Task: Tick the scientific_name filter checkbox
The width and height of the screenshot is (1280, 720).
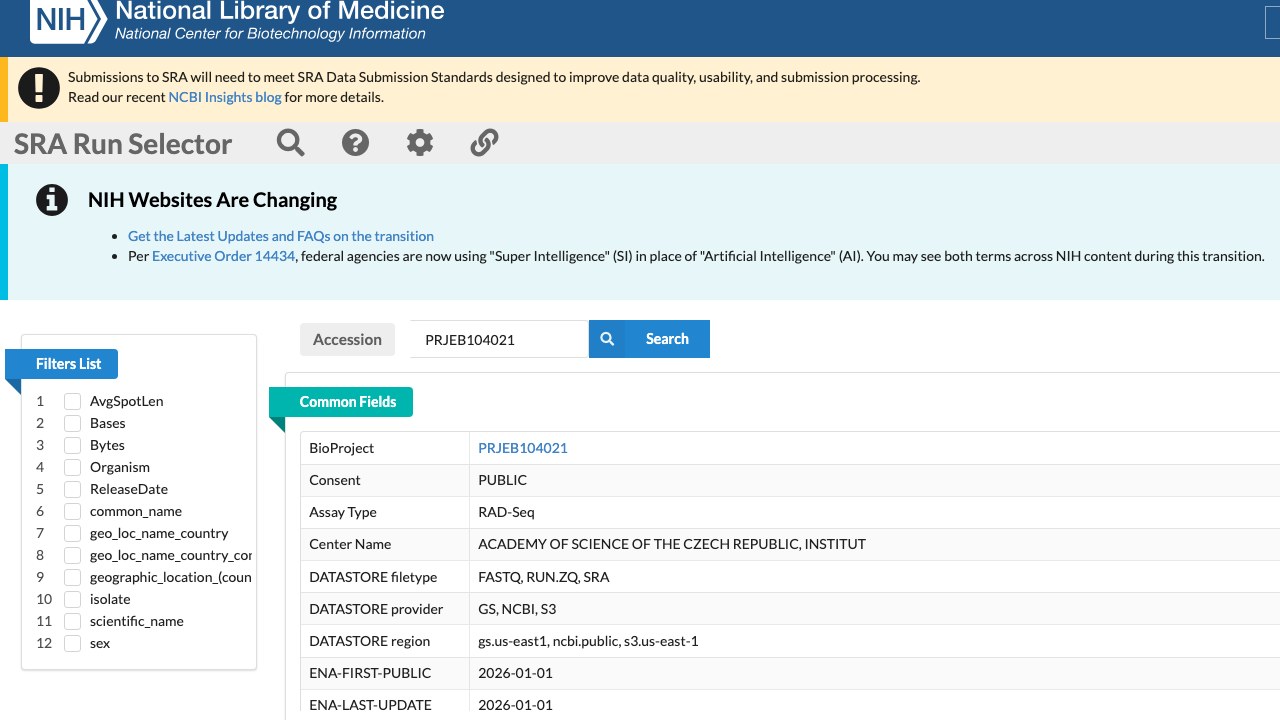Action: 72,621
